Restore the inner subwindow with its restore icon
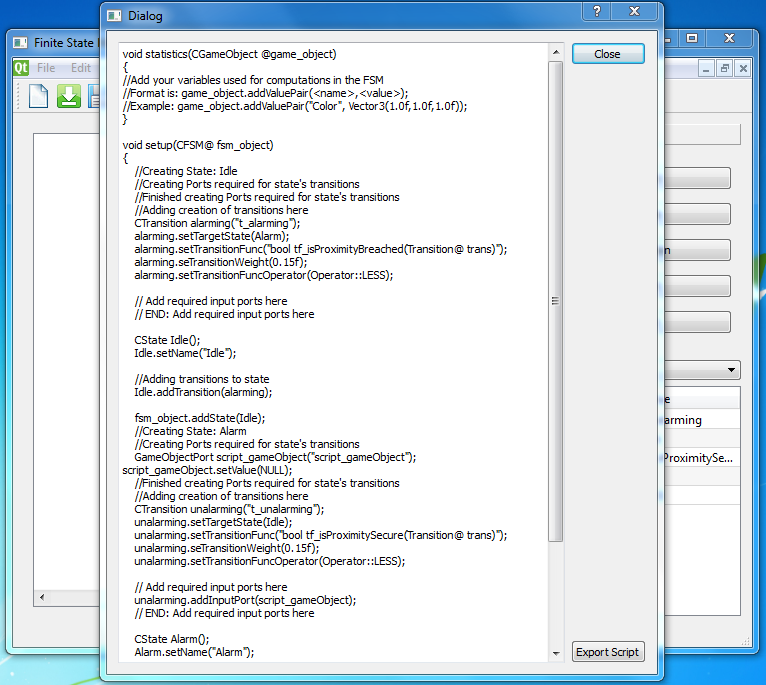 tap(725, 68)
